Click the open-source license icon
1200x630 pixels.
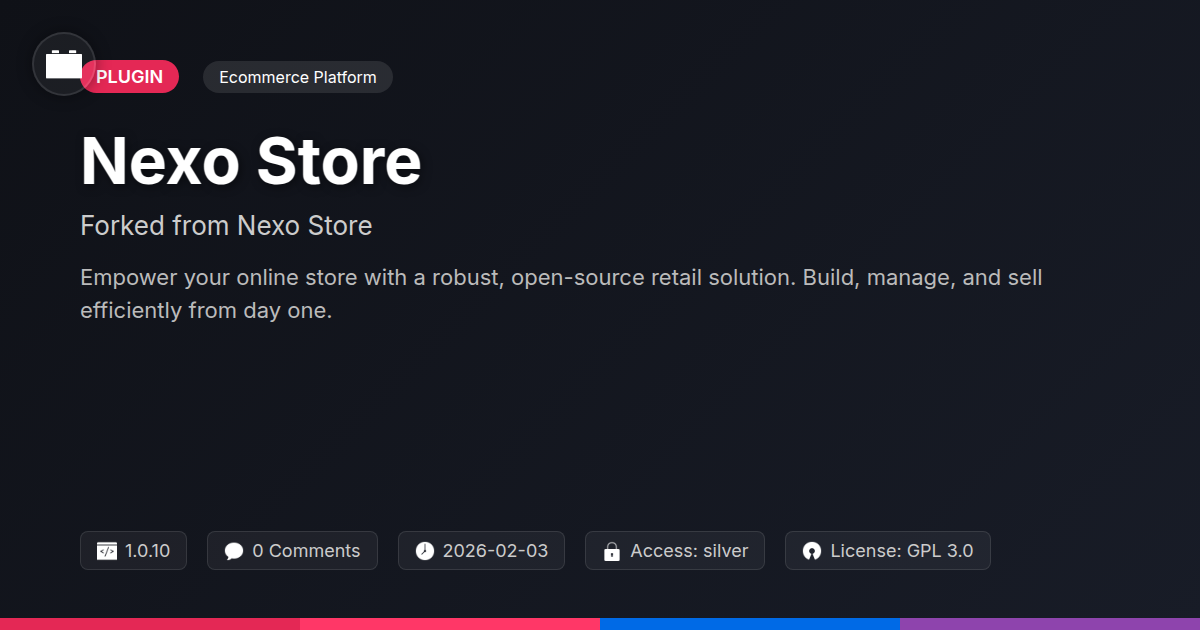[x=812, y=551]
